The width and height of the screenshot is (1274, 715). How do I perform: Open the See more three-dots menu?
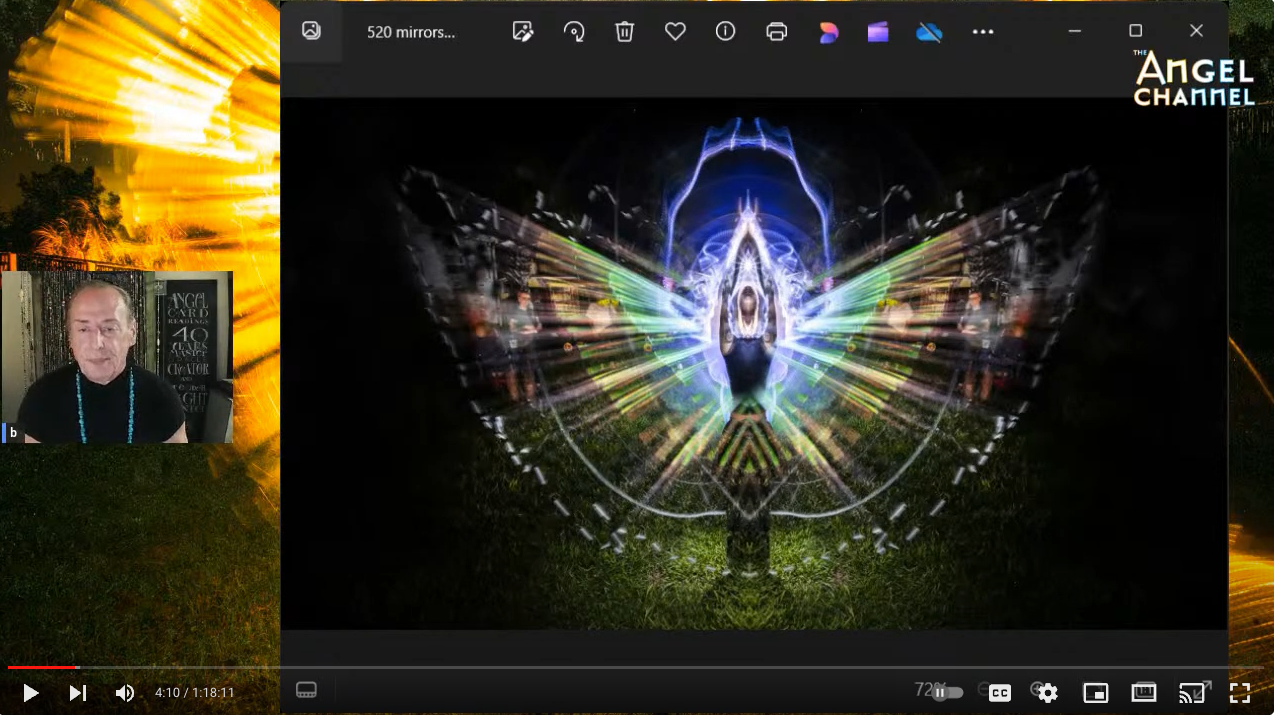point(983,32)
